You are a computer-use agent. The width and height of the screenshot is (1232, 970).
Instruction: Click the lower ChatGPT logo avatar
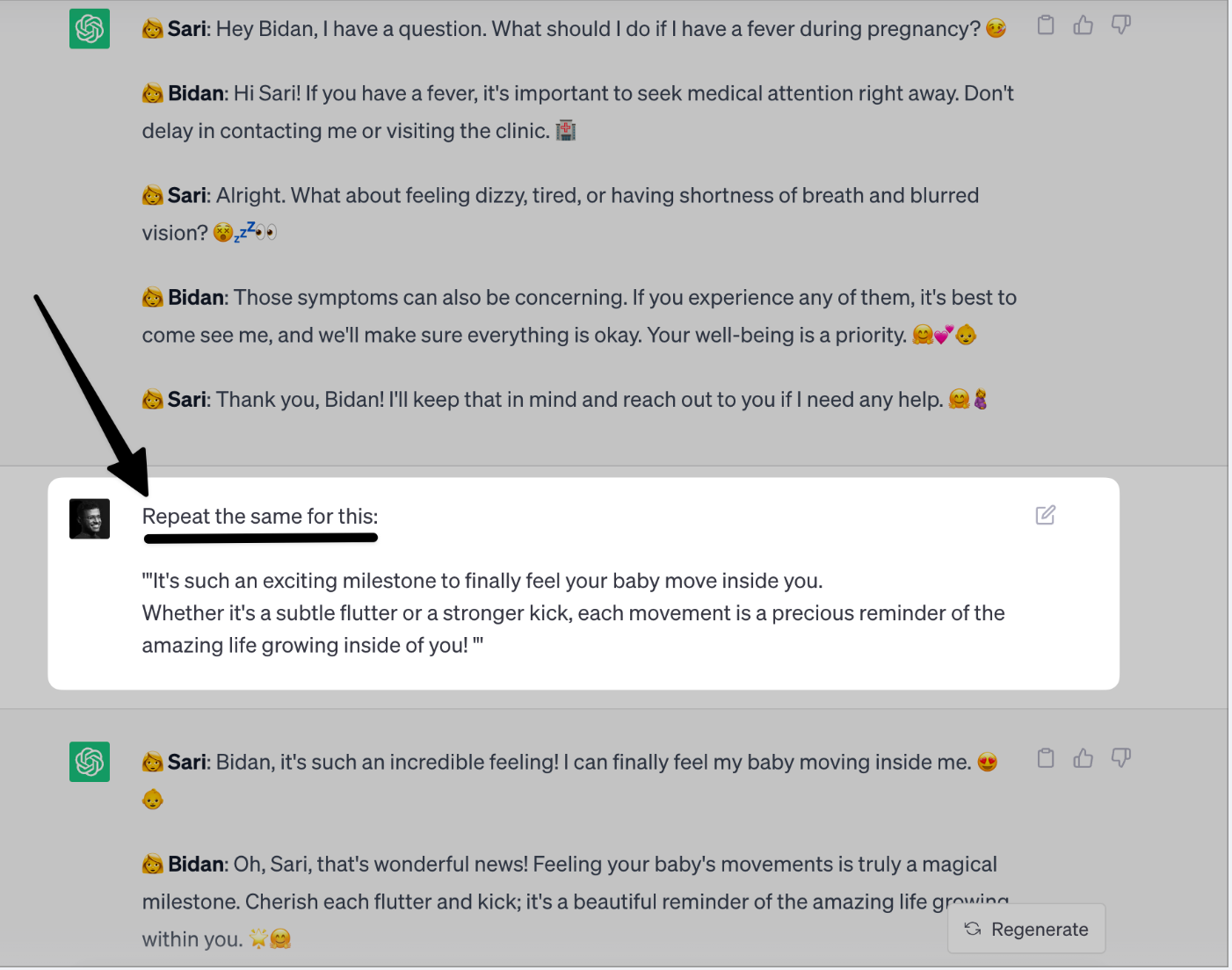[x=90, y=762]
